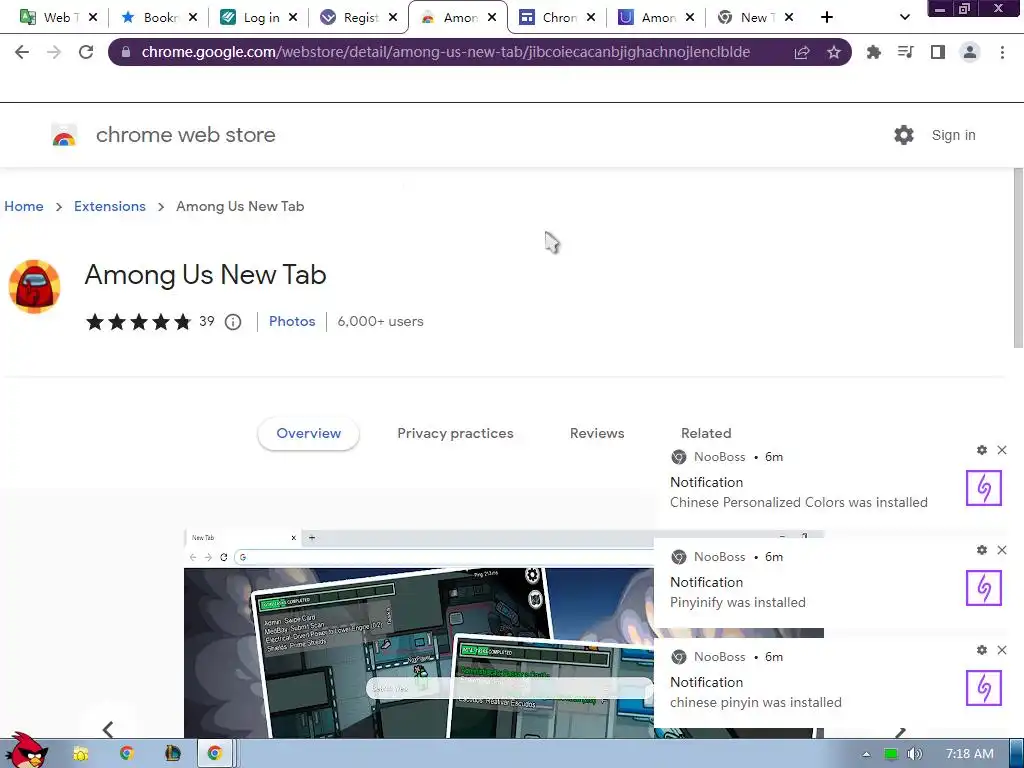Screen dimensions: 1024x768
Task: Switch to Privacy practices tab
Action: (x=455, y=434)
